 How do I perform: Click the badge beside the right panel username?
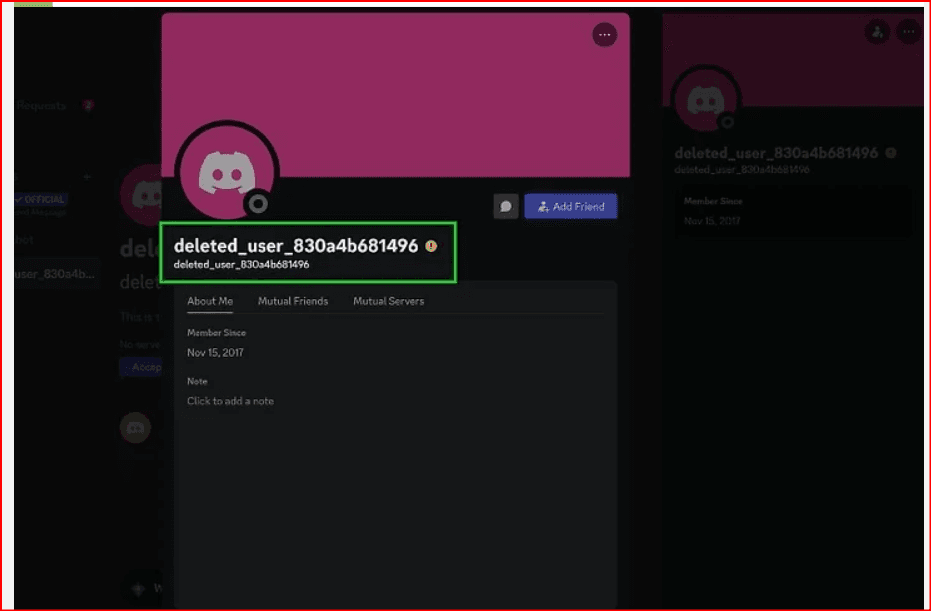(x=891, y=153)
